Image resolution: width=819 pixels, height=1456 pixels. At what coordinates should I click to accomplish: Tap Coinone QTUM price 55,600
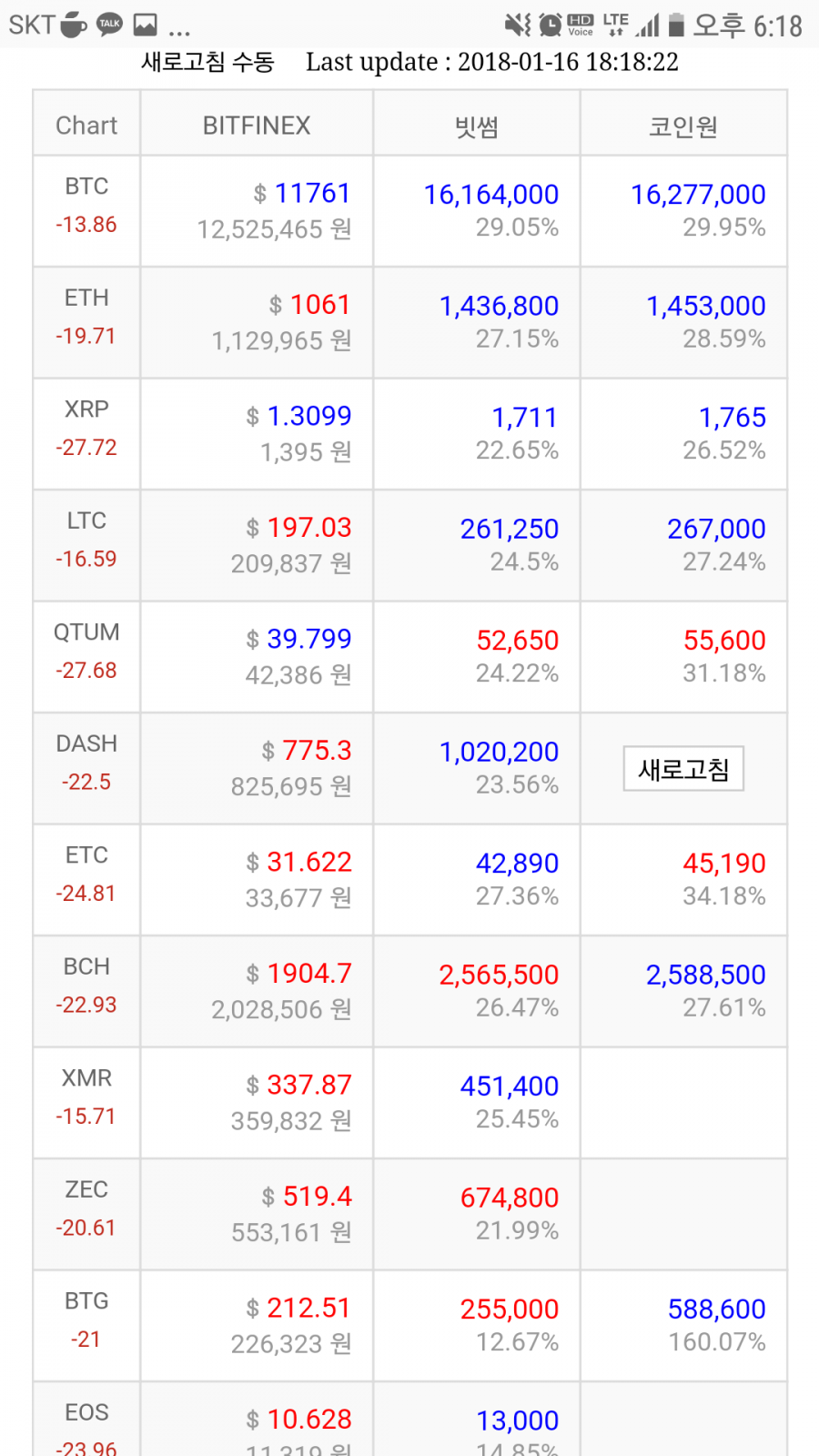click(724, 640)
